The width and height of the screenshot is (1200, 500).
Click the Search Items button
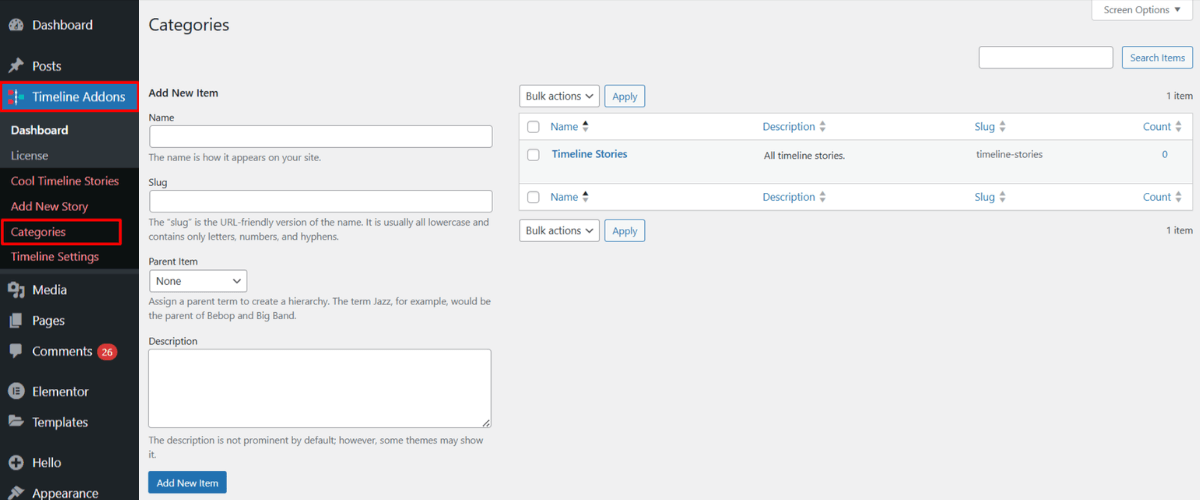pos(1157,58)
